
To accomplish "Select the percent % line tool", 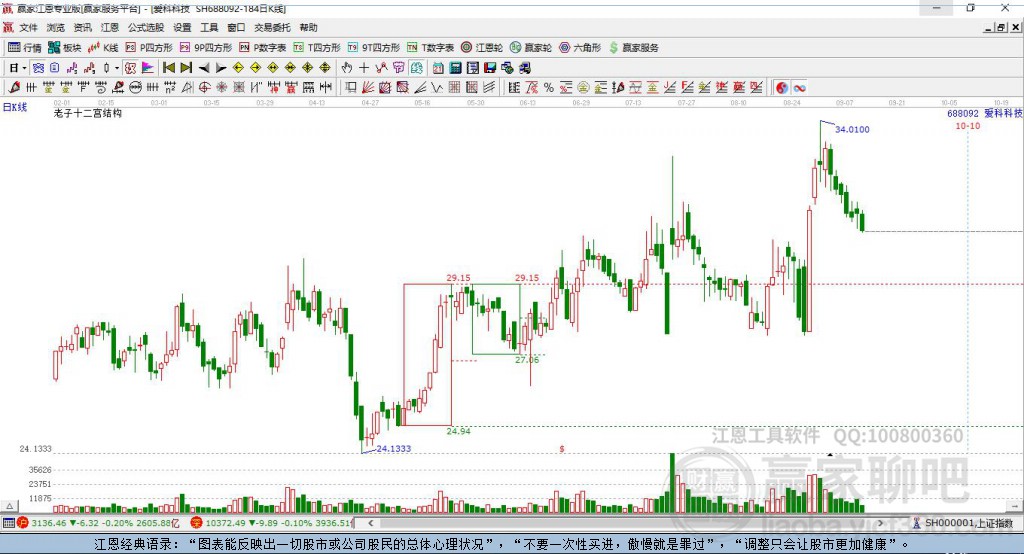I will coord(549,87).
